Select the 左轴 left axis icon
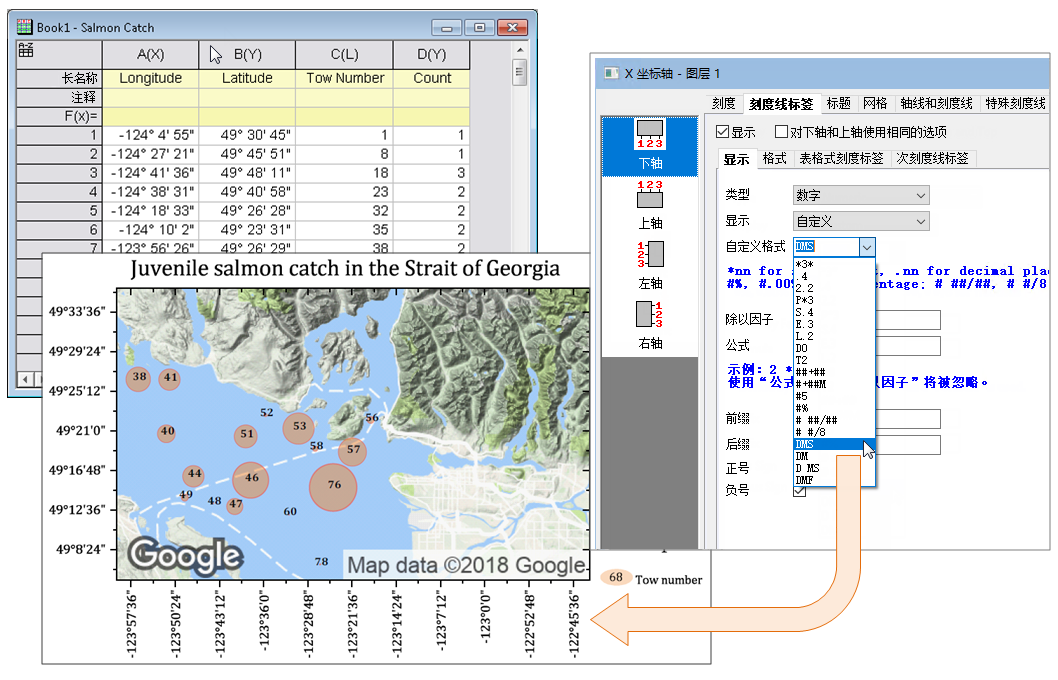This screenshot has height=680, width=1058. 650,265
